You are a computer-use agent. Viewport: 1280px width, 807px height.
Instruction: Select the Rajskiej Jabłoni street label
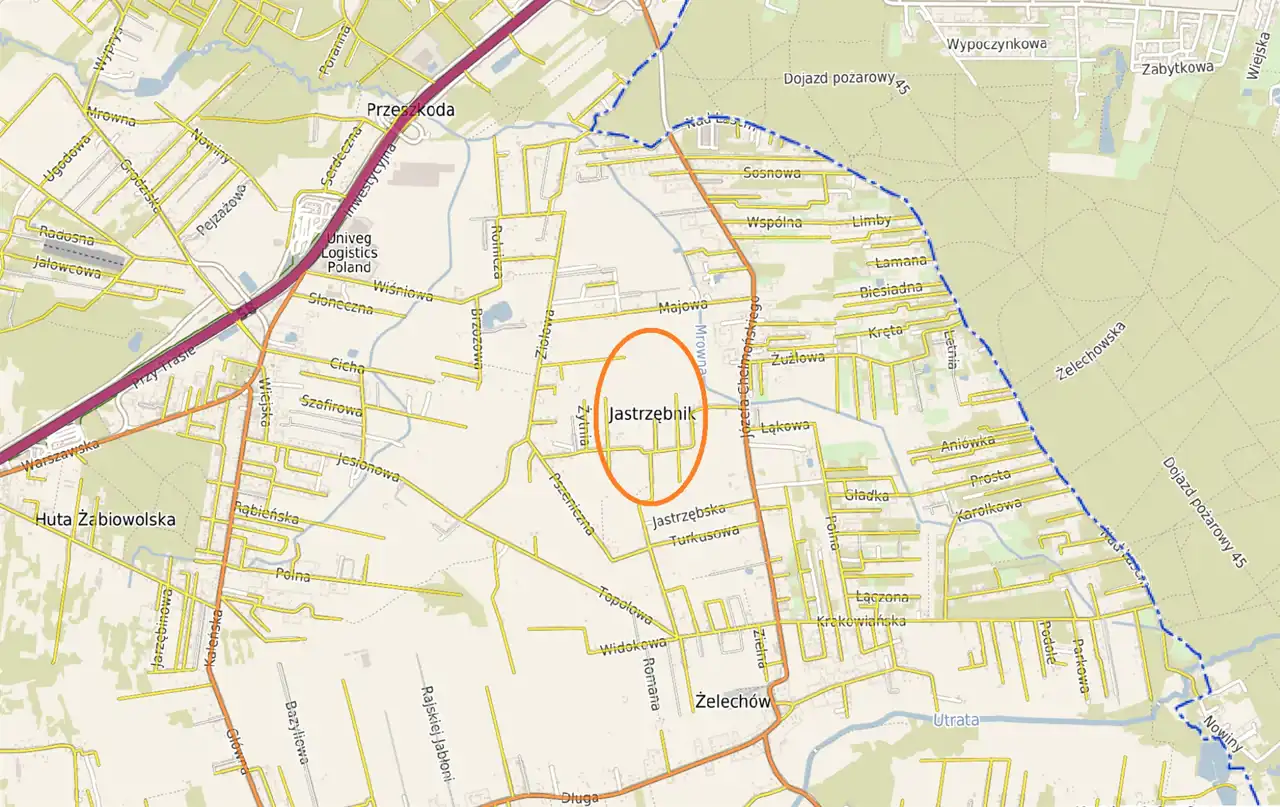coord(434,722)
